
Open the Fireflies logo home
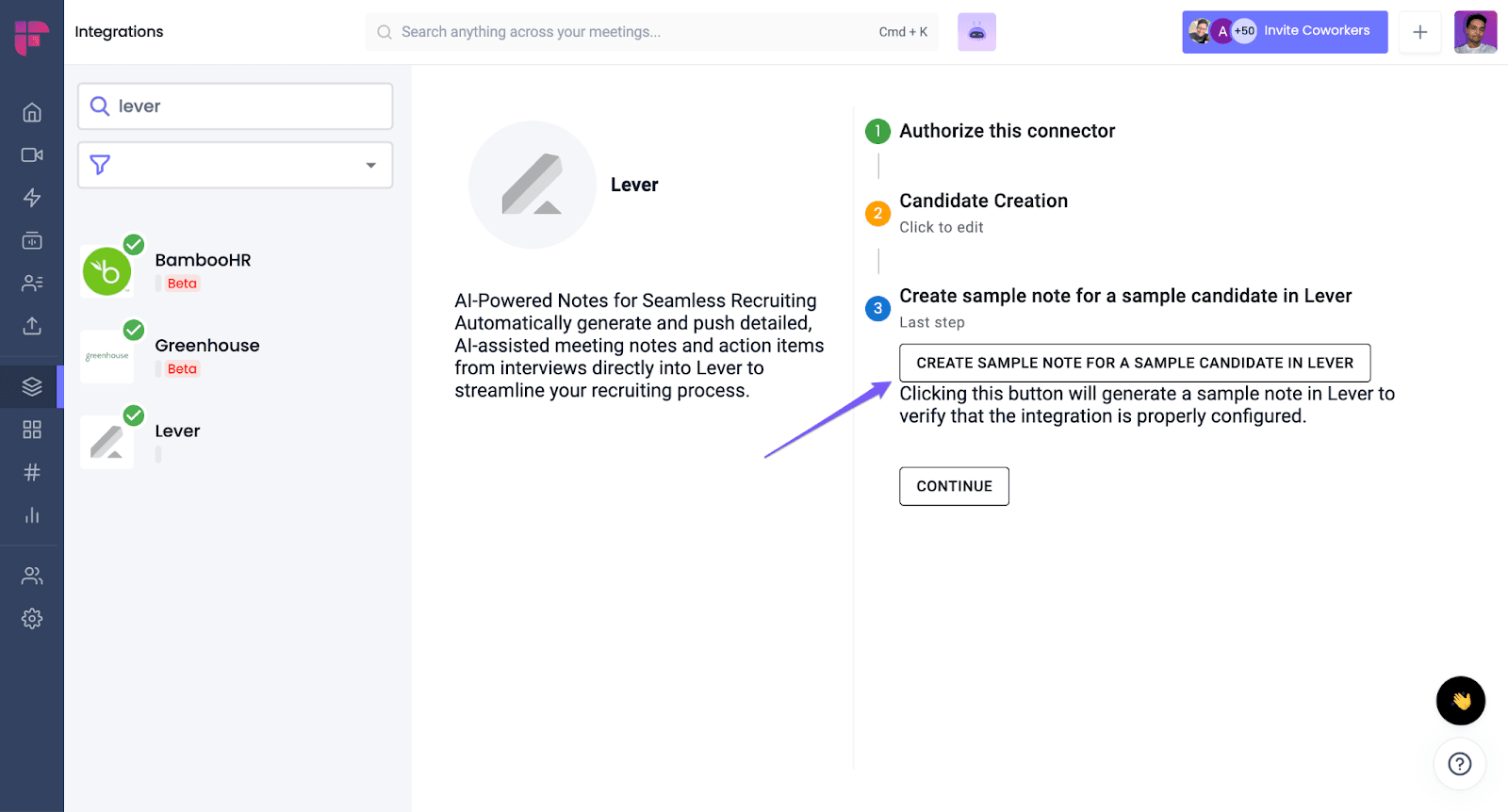[32, 38]
